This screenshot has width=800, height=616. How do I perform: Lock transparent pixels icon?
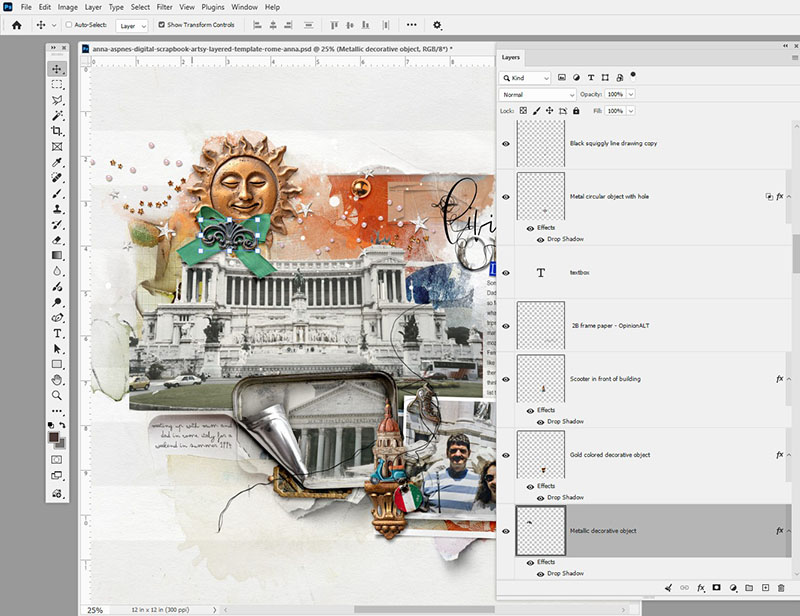pos(523,111)
